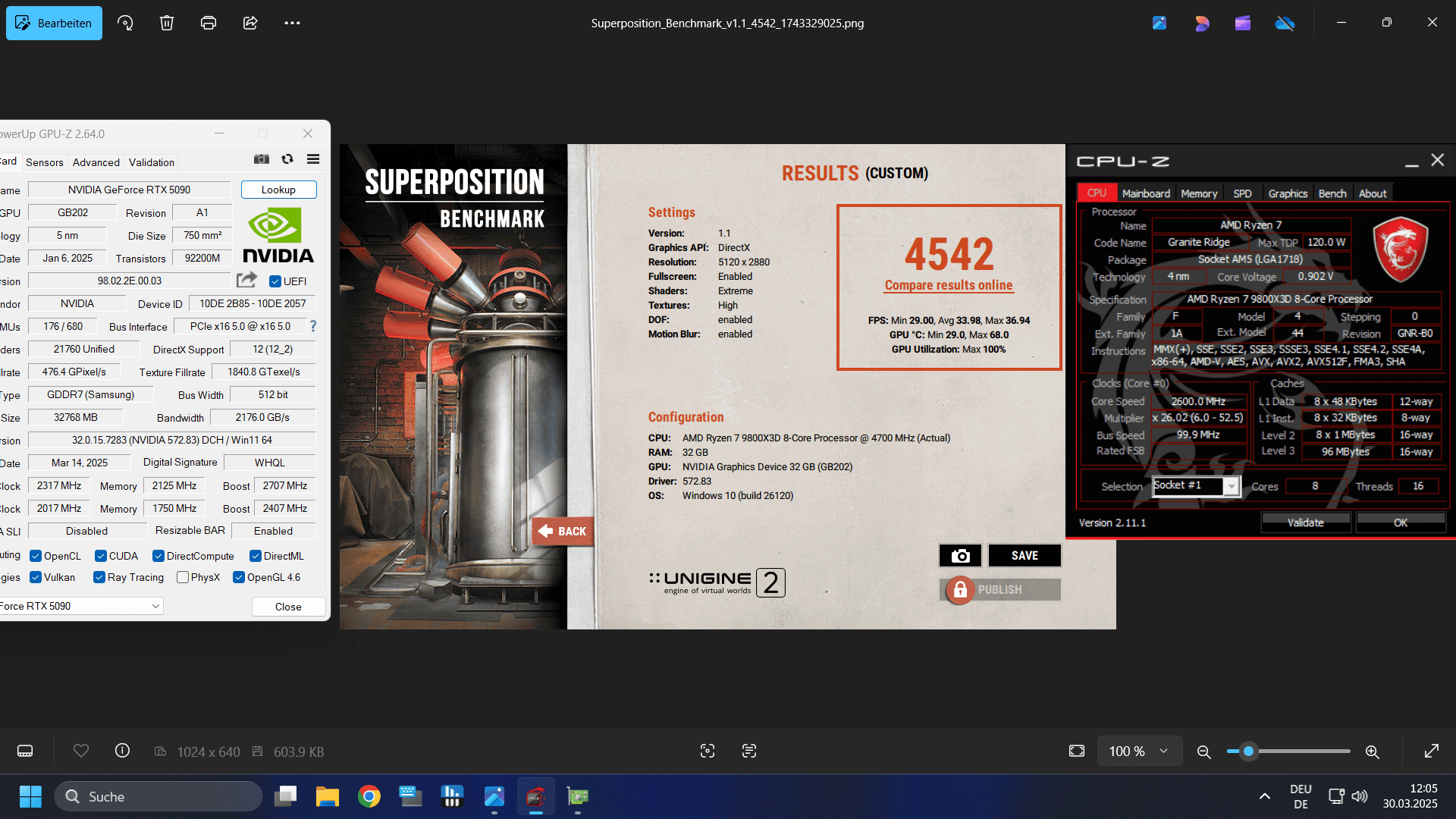The width and height of the screenshot is (1456, 819).
Task: Toggle the Ray Tracing checkbox
Action: tap(99, 577)
